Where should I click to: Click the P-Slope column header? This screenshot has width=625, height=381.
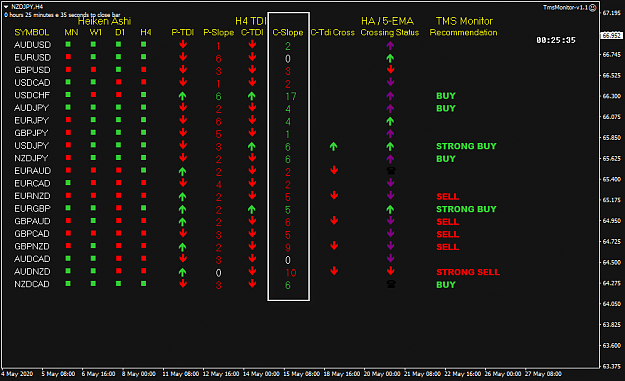point(218,33)
